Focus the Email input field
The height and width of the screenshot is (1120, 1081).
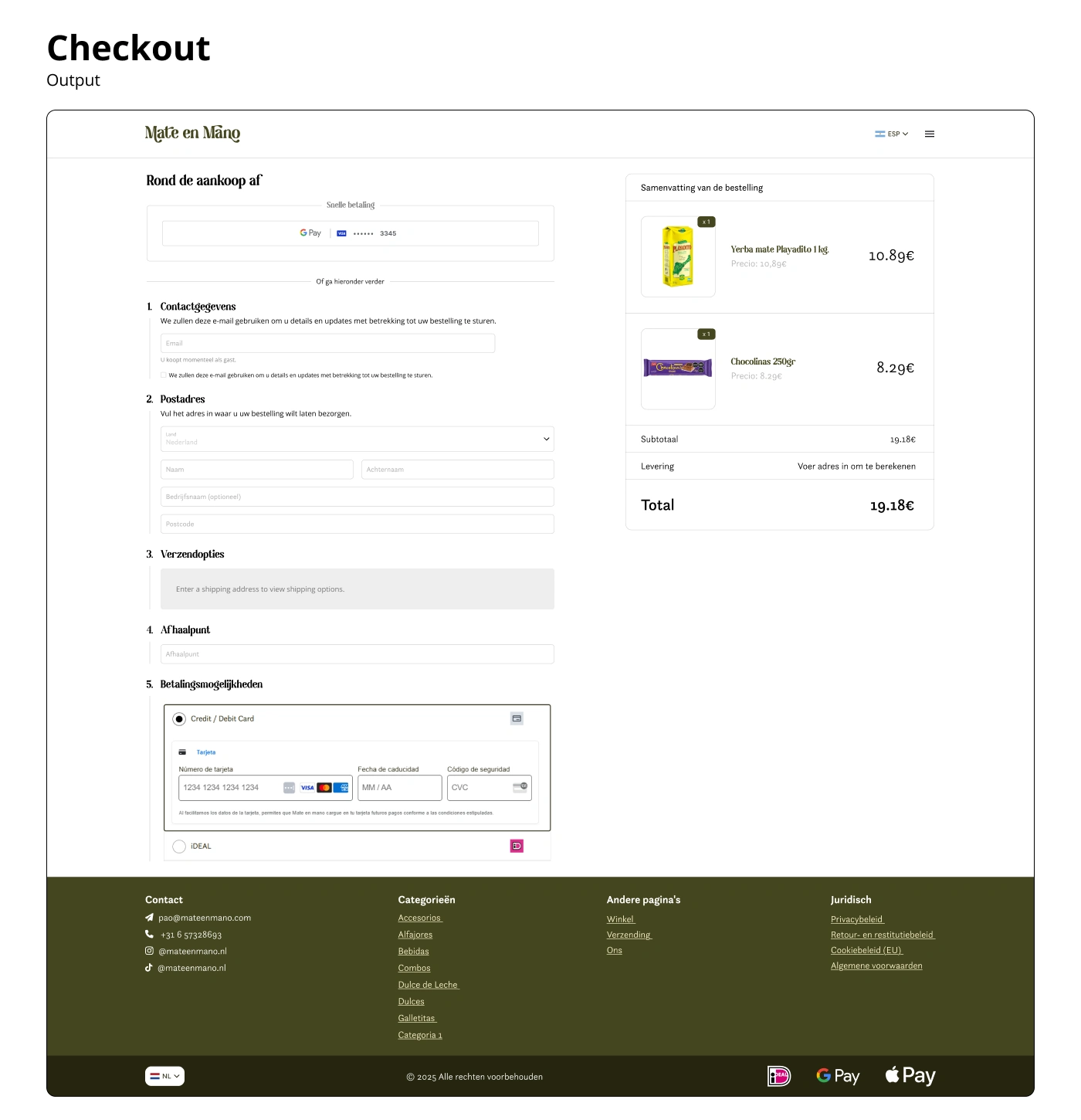[327, 344]
